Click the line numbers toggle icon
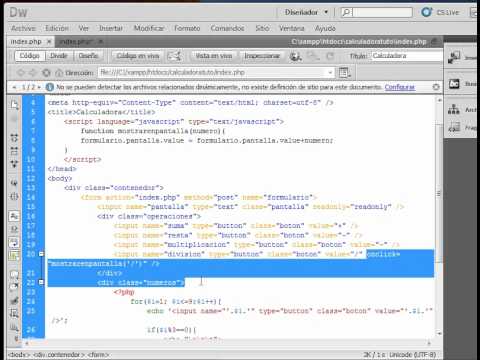This screenshot has width=480, height=360. coord(14,216)
